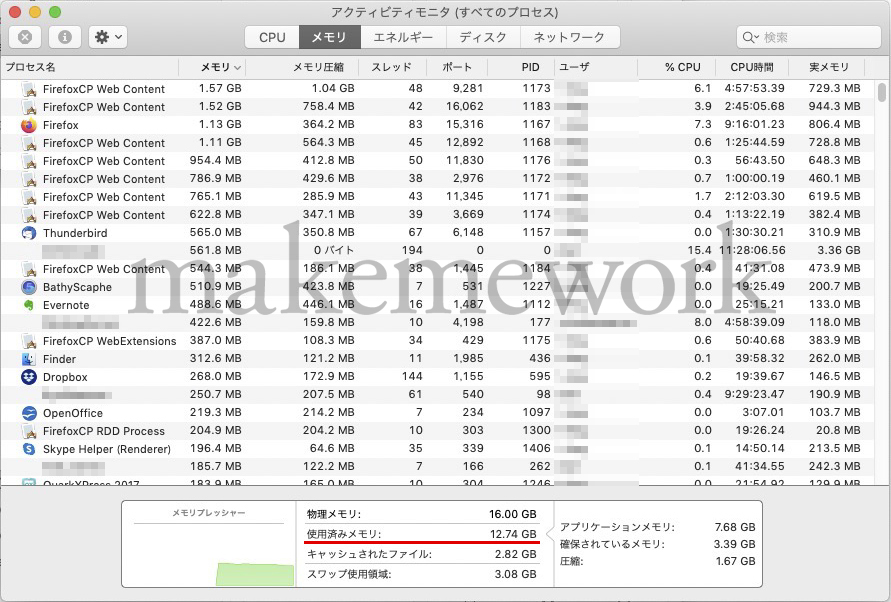Click the Evernote elephant icon

point(28,305)
